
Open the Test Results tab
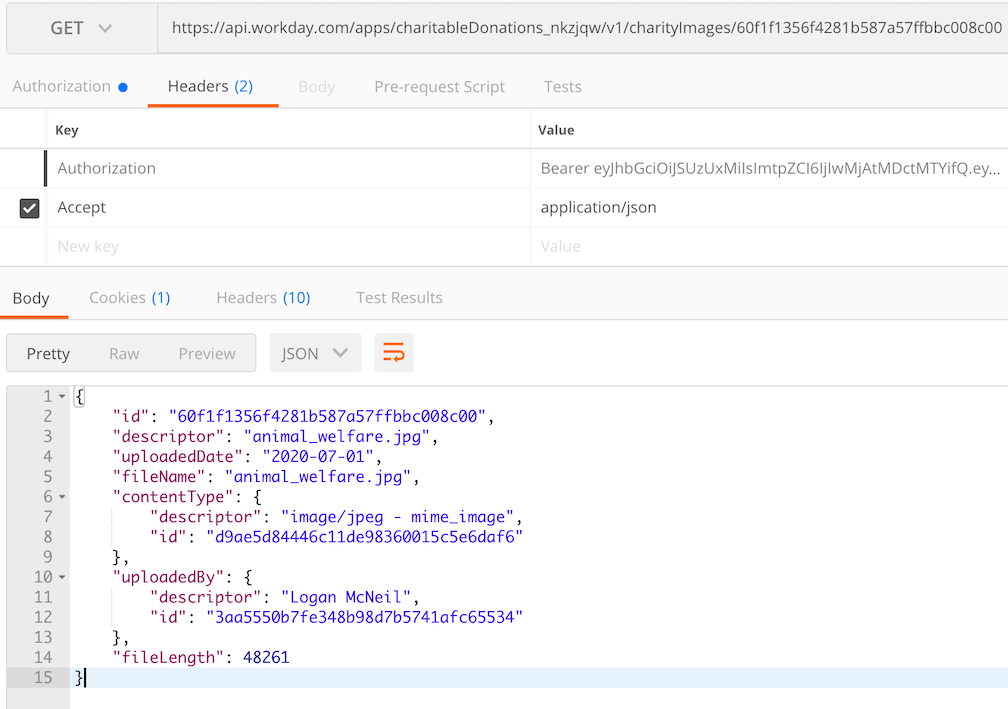[399, 298]
